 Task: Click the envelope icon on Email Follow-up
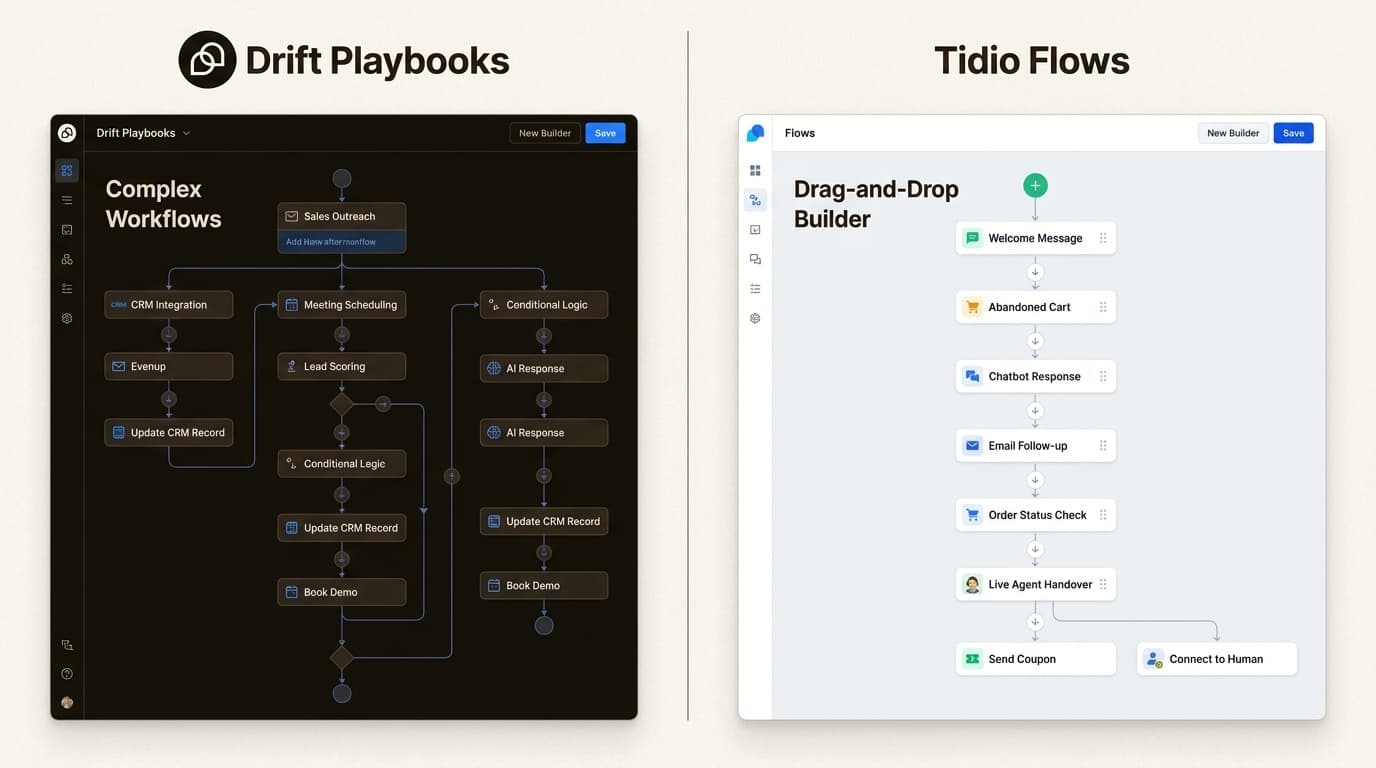coord(972,446)
